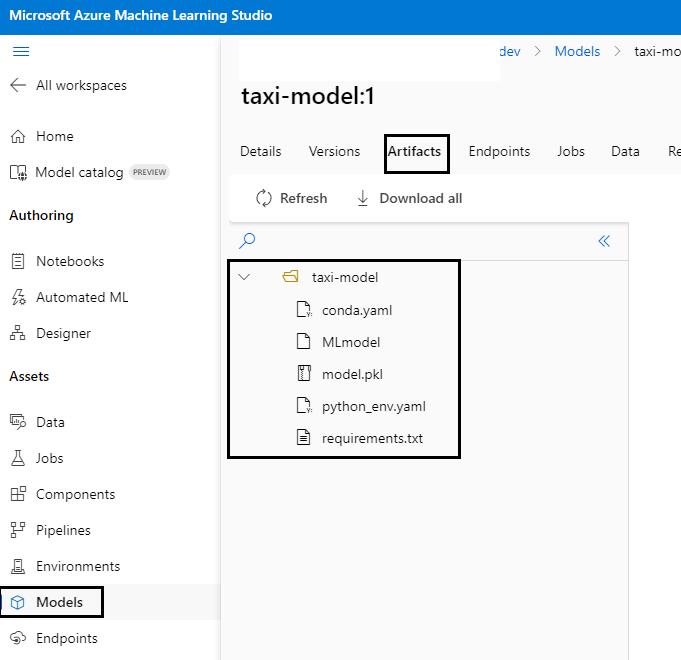The image size is (681, 660).
Task: Click the Models breadcrumb link
Action: click(577, 52)
